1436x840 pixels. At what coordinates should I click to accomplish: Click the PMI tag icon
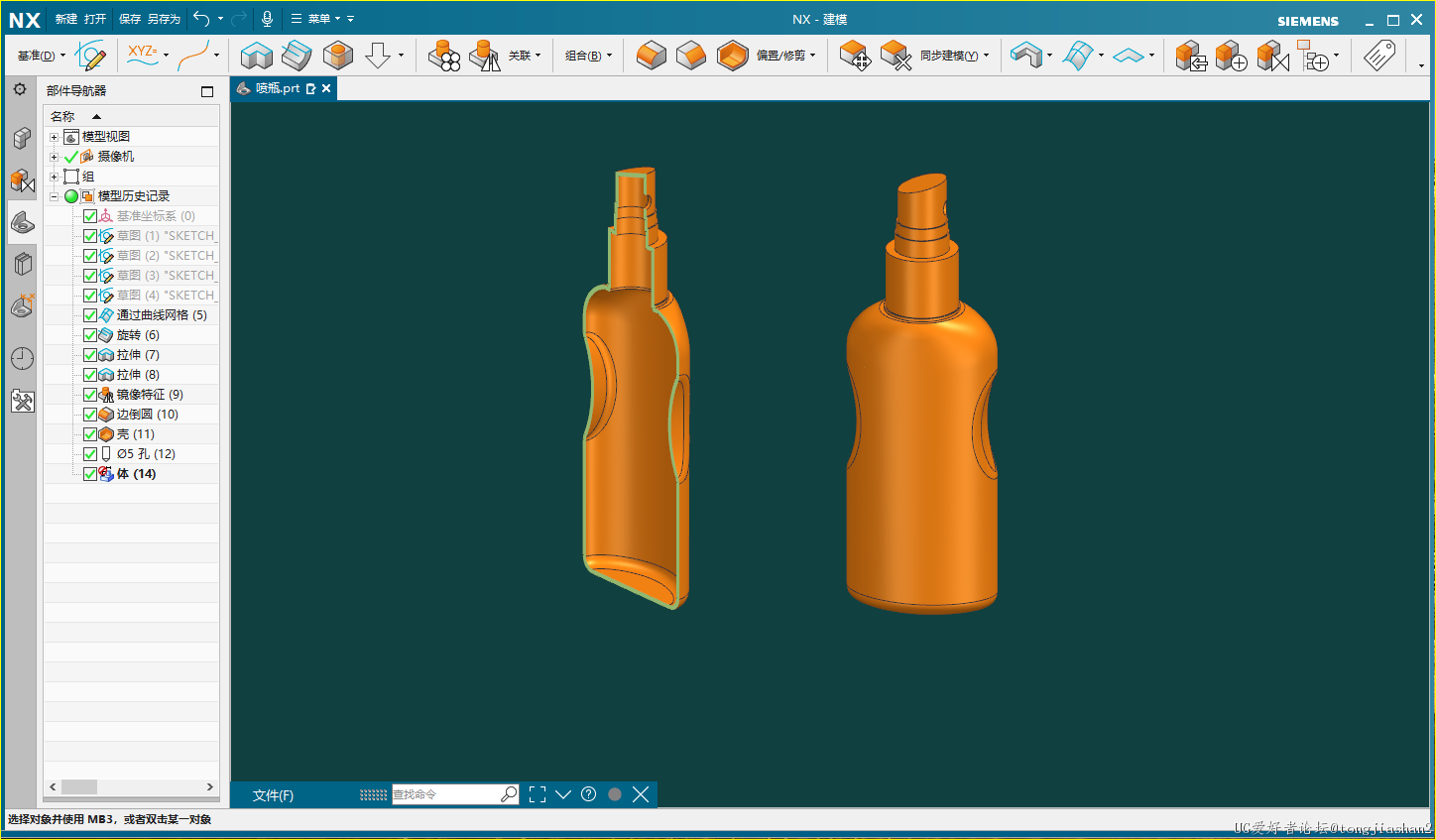(1378, 56)
